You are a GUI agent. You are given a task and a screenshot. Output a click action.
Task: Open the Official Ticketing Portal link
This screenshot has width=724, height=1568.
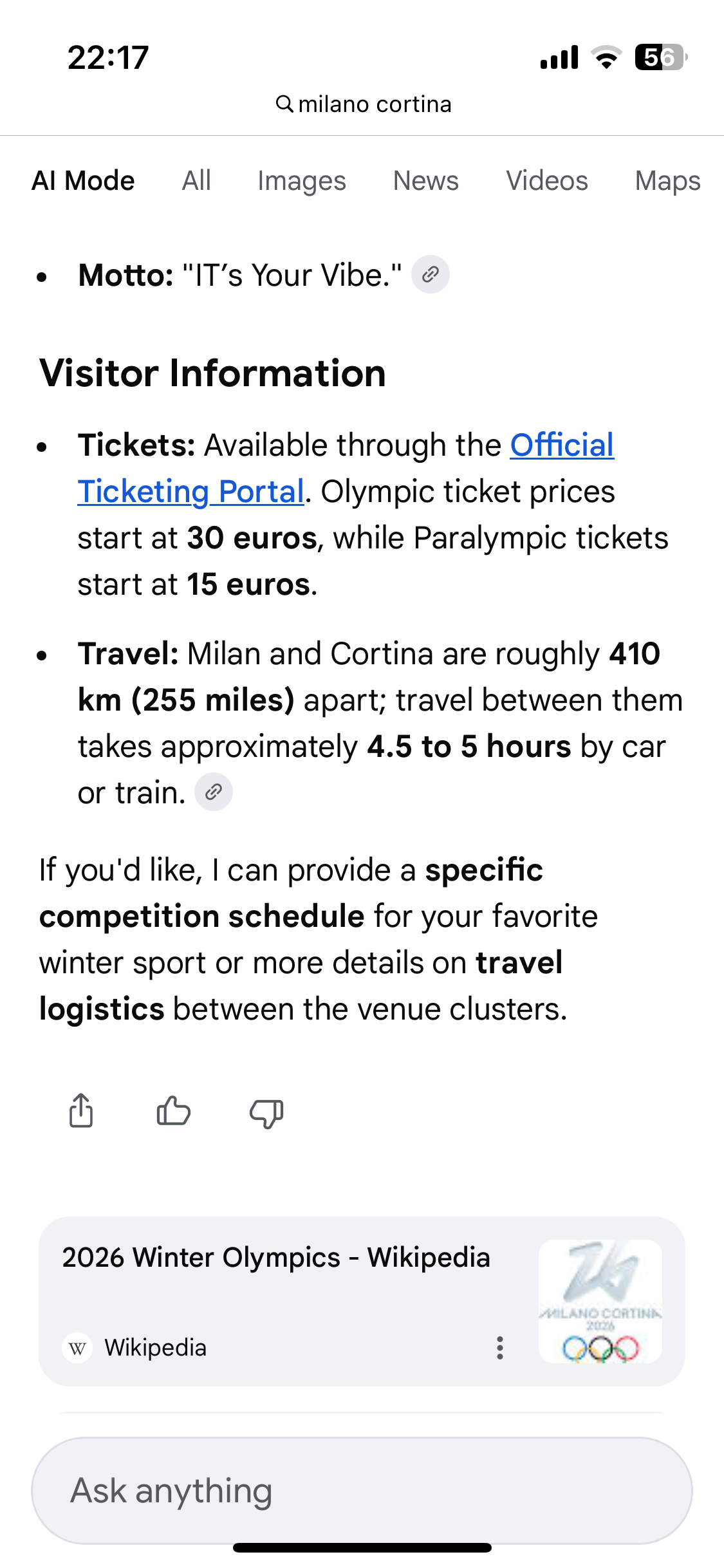coord(190,492)
